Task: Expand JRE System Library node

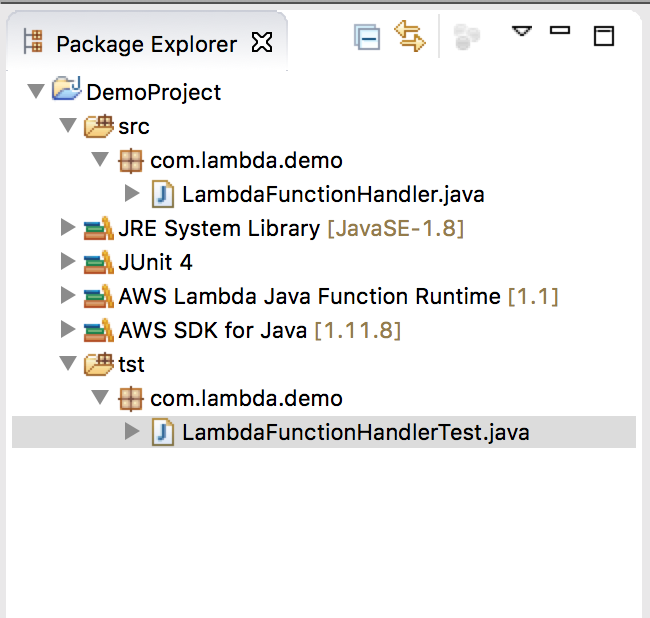Action: (x=68, y=228)
